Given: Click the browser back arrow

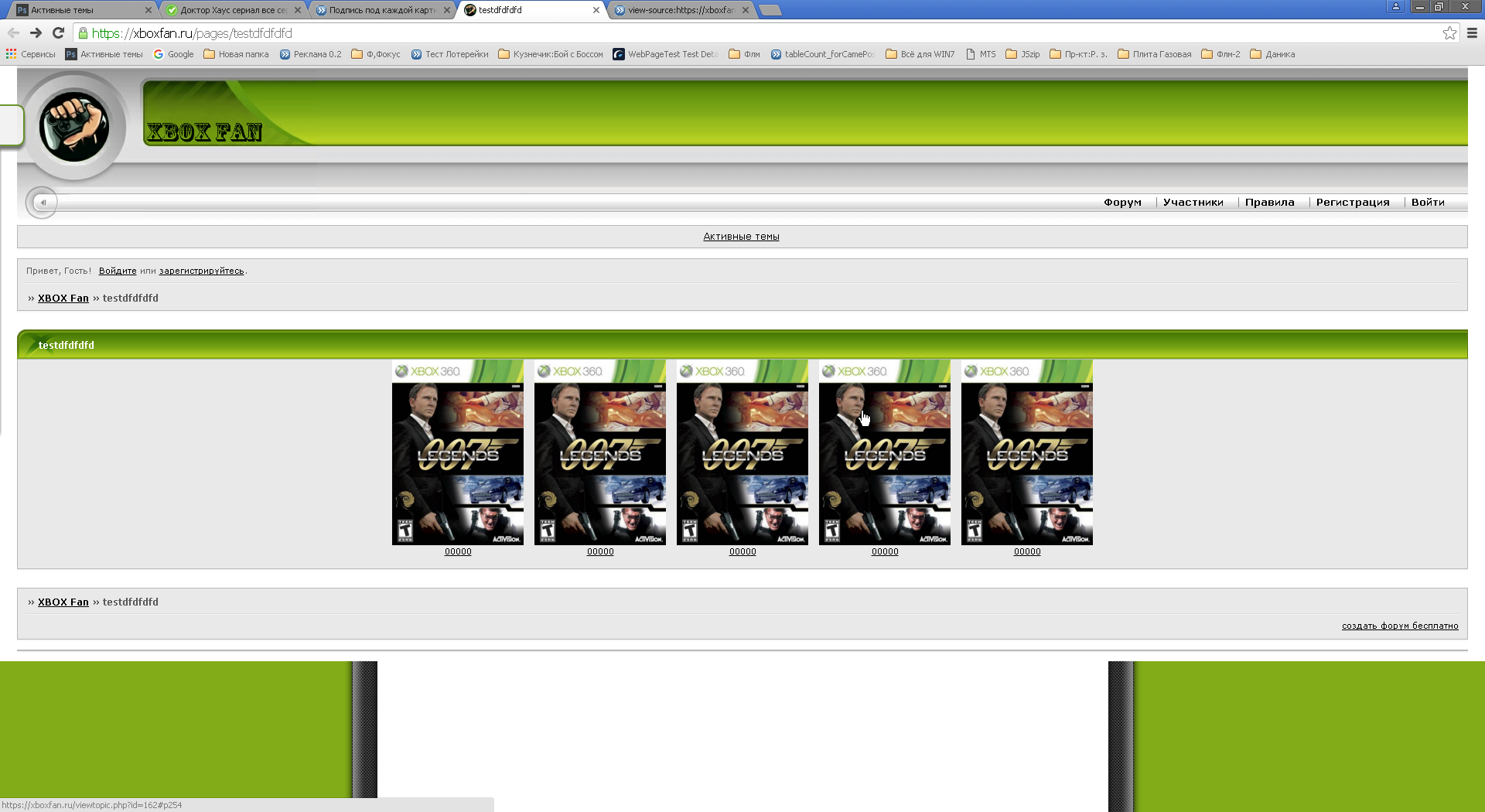Looking at the screenshot, I should point(13,32).
